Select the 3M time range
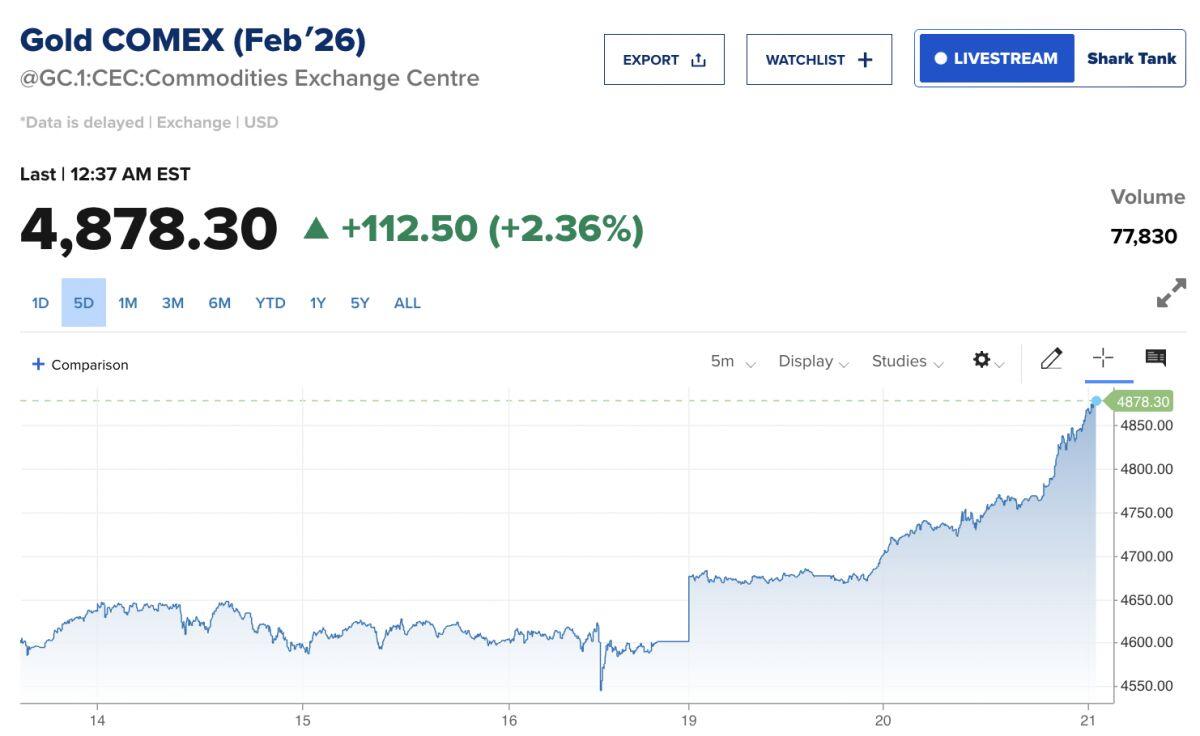The image size is (1200, 736). [x=173, y=303]
